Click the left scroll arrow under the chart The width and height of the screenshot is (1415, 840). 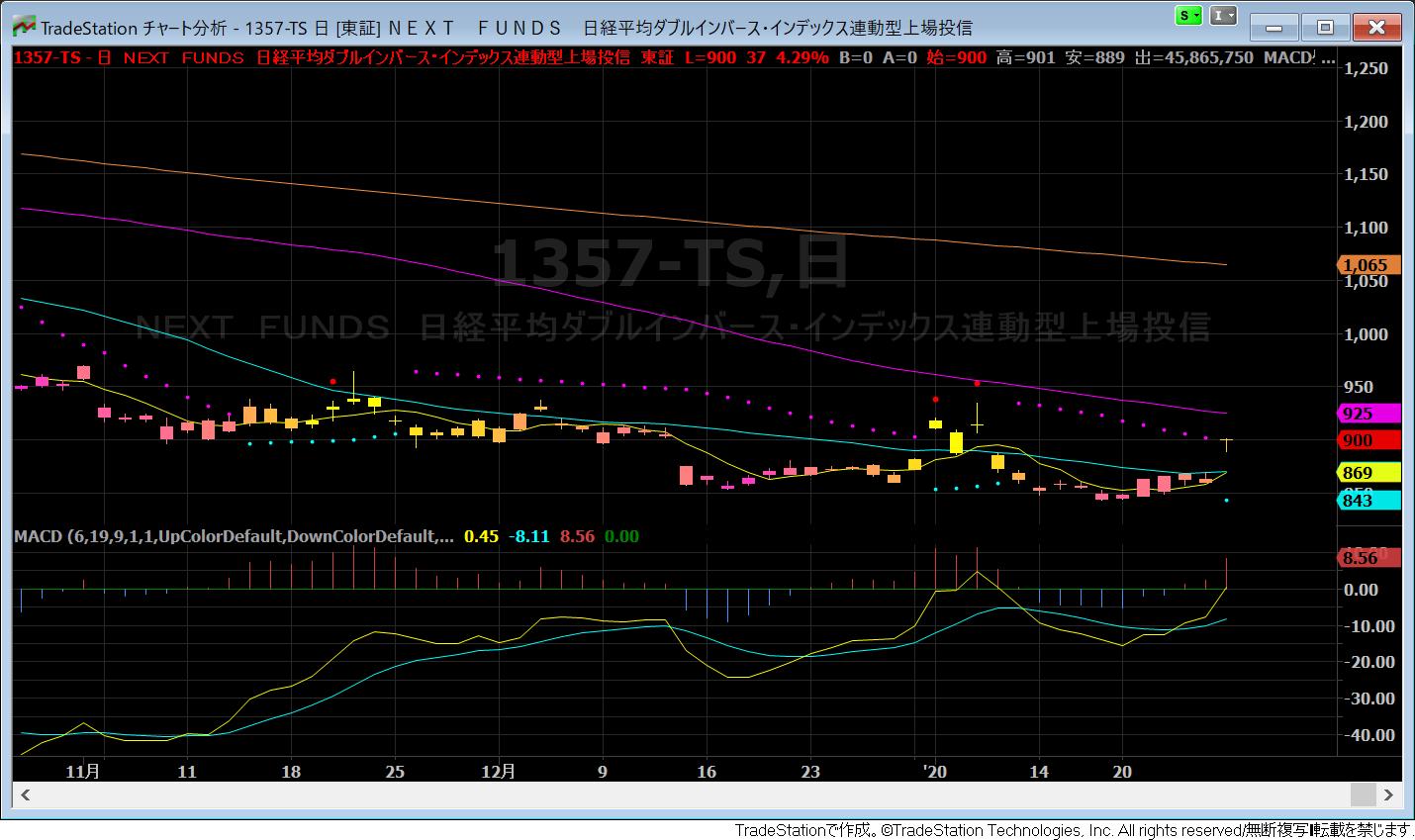(25, 793)
